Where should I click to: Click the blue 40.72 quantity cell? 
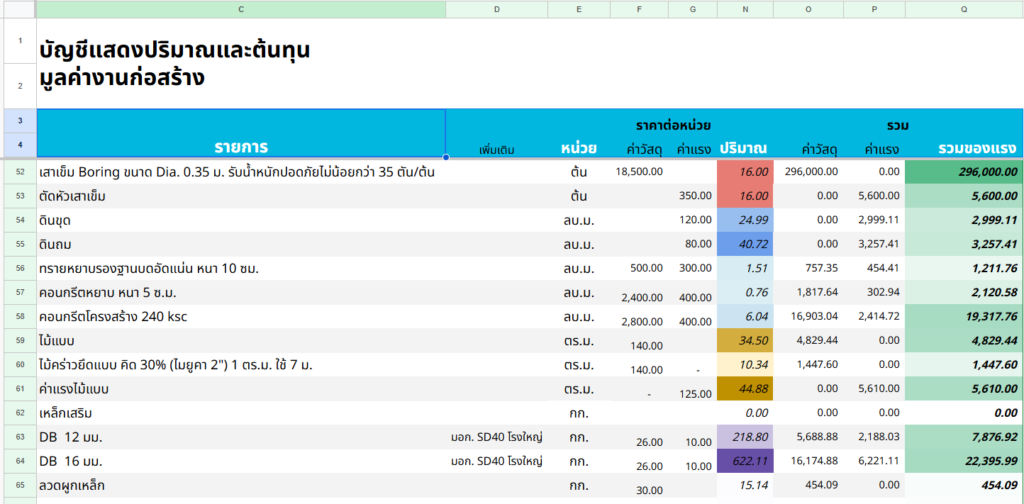pyautogui.click(x=745, y=245)
